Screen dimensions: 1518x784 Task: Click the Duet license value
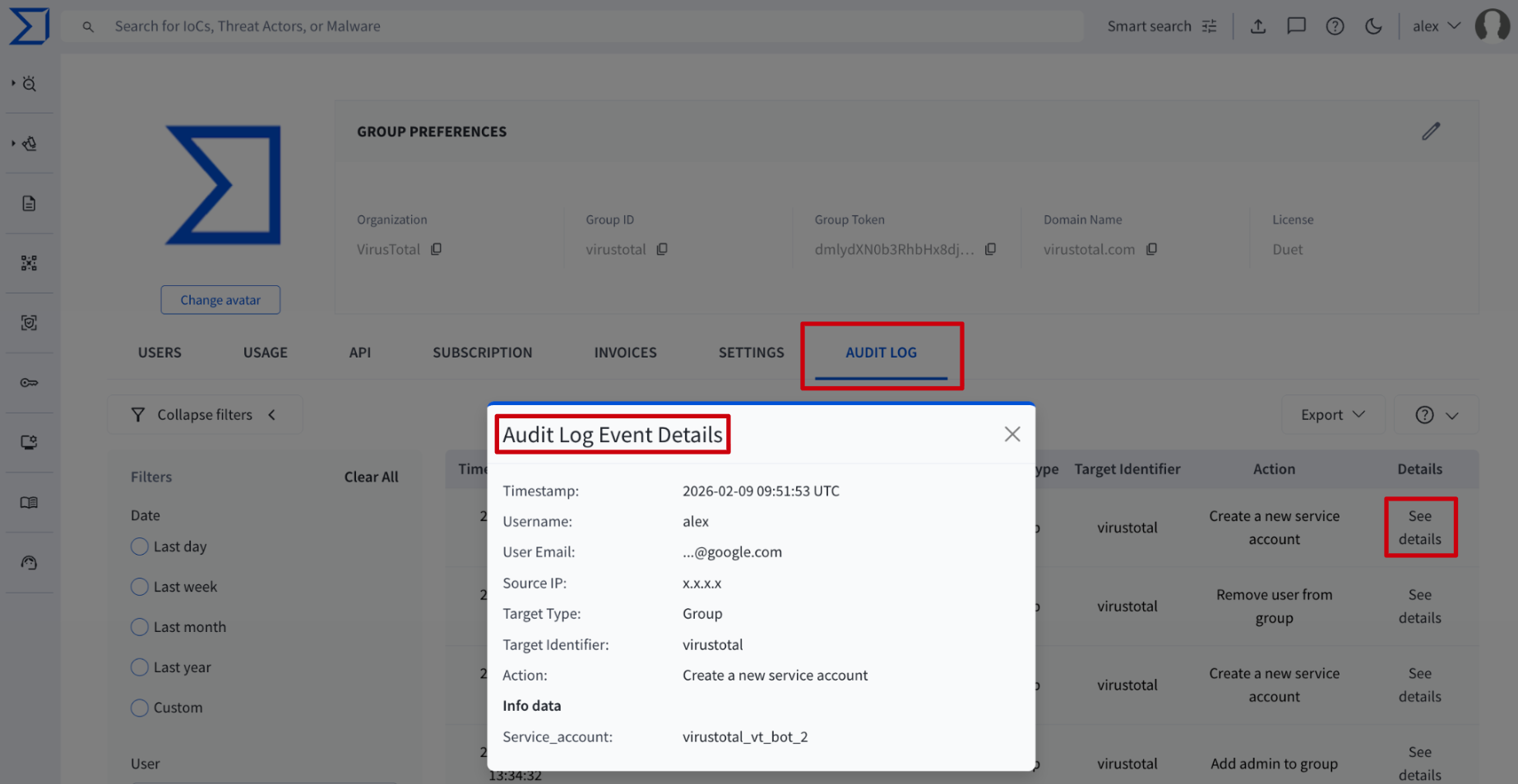click(x=1288, y=249)
